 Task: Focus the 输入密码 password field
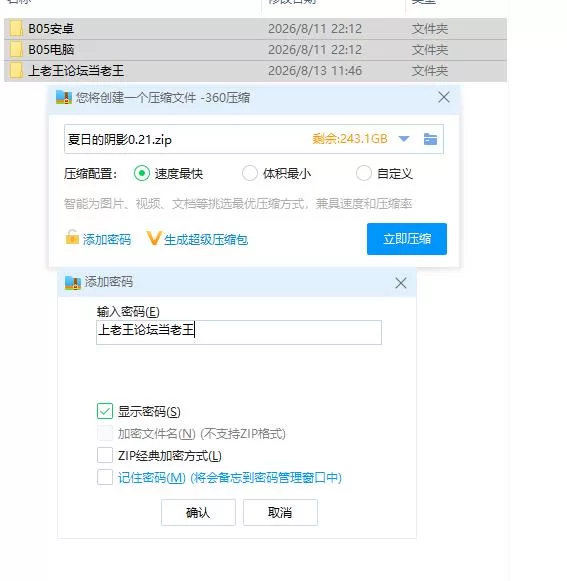point(239,332)
